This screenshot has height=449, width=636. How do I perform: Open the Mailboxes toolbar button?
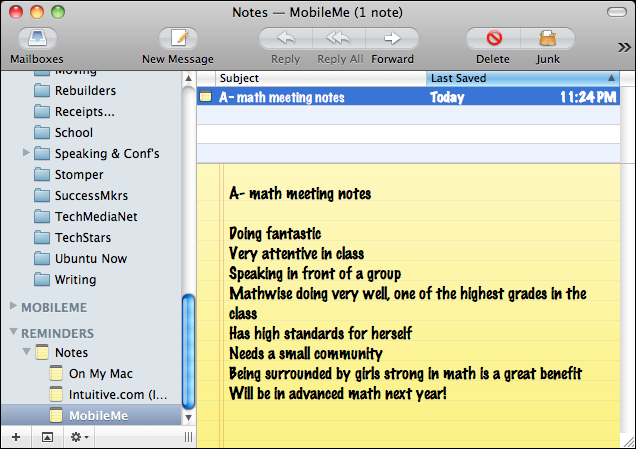(x=37, y=39)
